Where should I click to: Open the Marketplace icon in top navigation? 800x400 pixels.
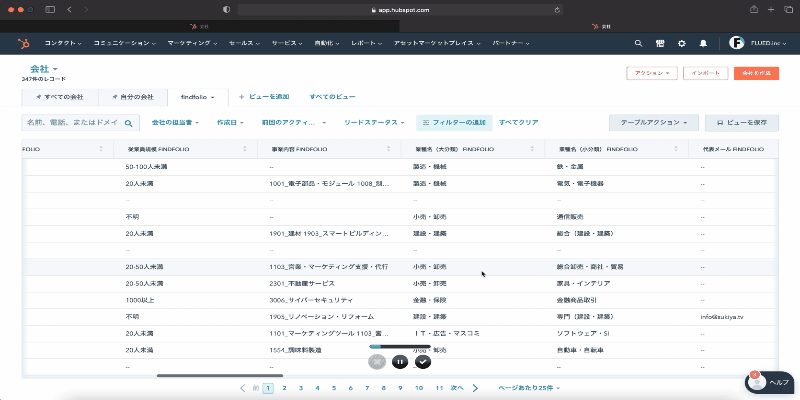pyautogui.click(x=660, y=44)
